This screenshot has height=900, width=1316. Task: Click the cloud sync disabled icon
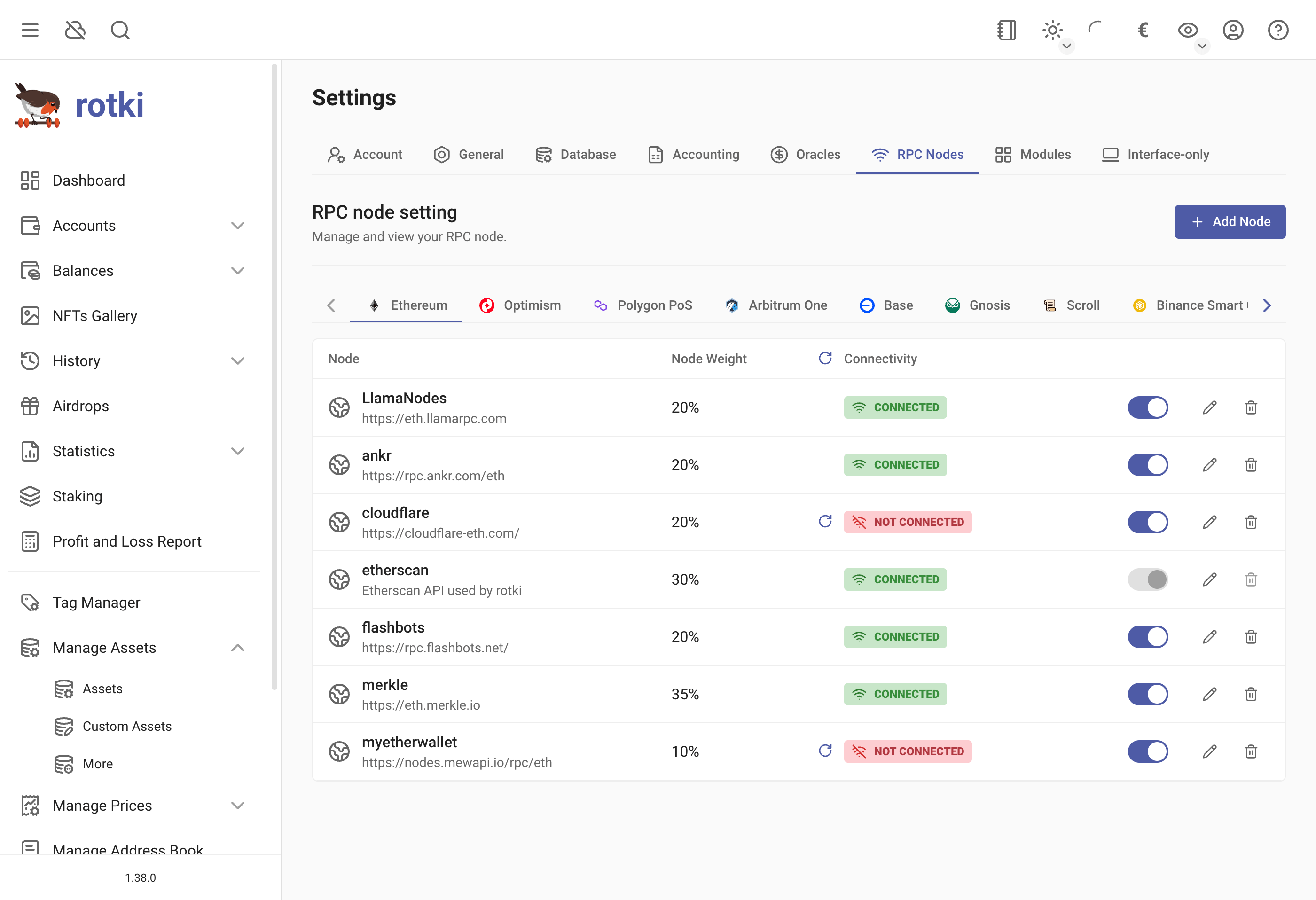click(x=75, y=30)
